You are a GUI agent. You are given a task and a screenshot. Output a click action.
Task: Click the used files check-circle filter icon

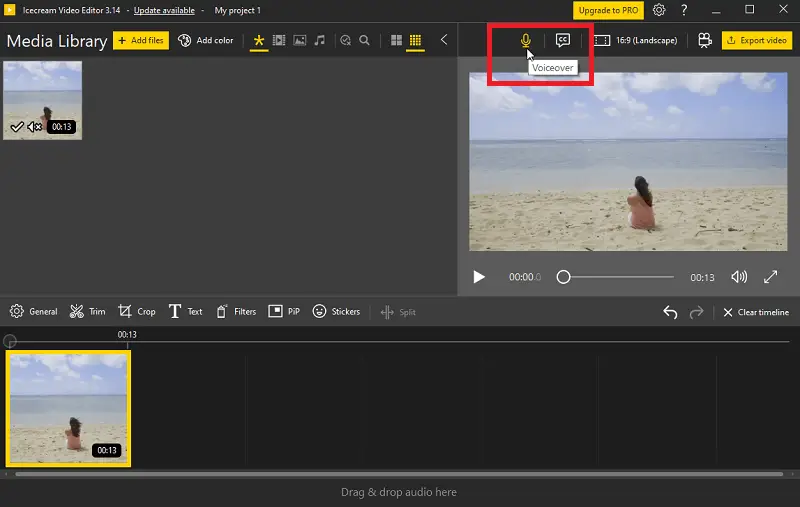(345, 40)
